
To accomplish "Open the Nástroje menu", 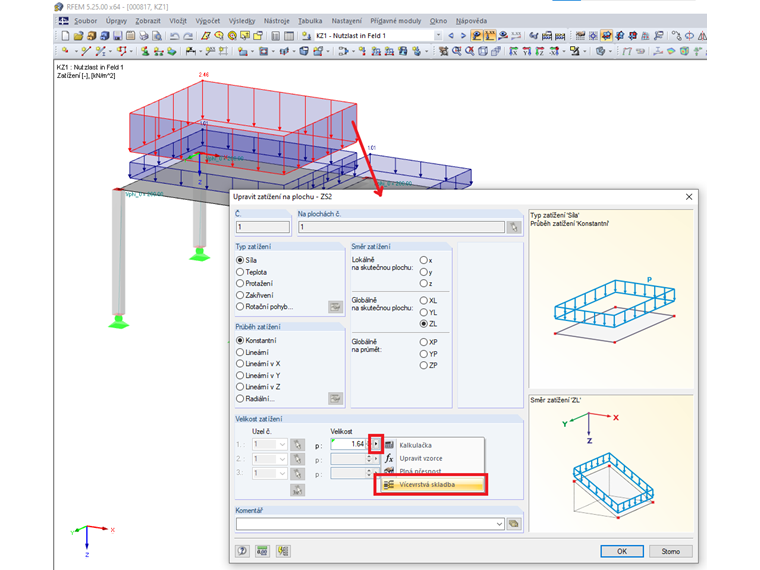I will coord(276,21).
